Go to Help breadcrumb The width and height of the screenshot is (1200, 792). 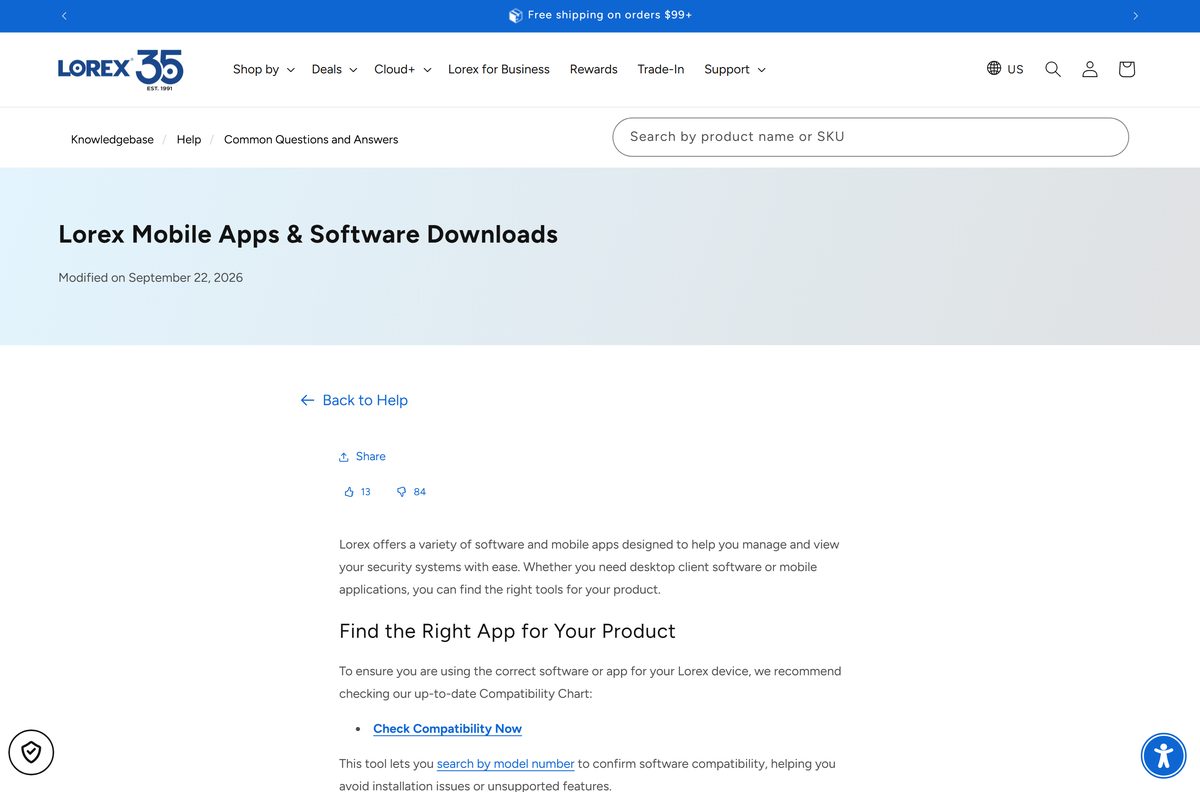click(x=189, y=140)
